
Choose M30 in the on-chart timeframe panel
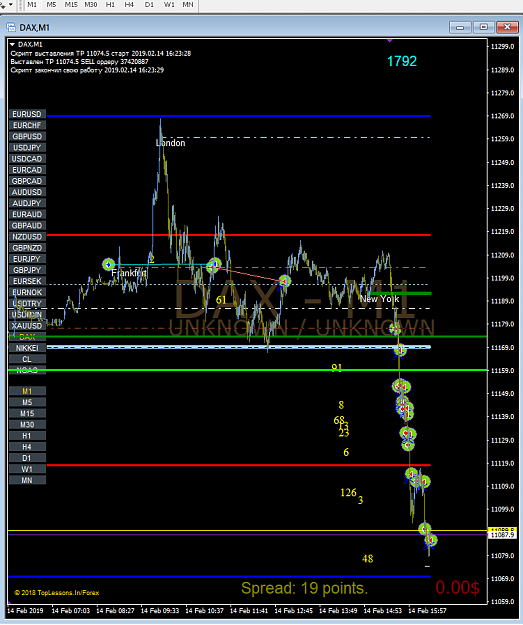(x=27, y=425)
